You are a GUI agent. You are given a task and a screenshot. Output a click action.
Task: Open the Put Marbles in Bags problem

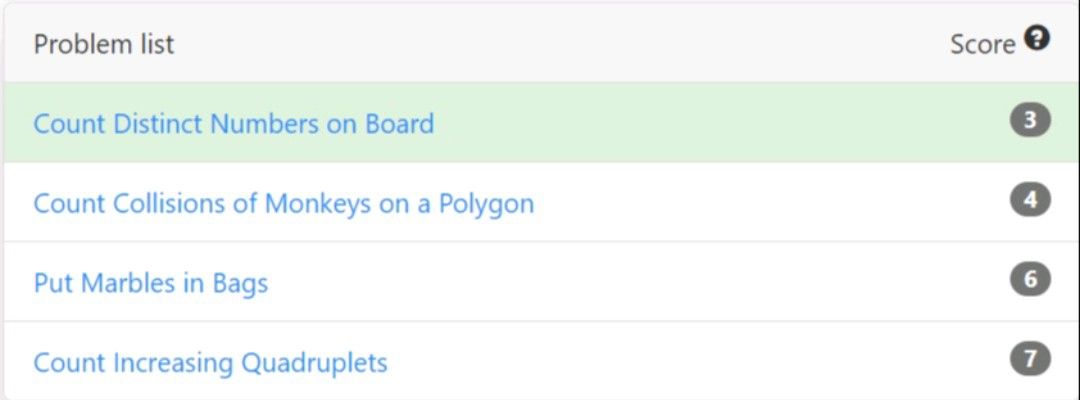pos(151,284)
